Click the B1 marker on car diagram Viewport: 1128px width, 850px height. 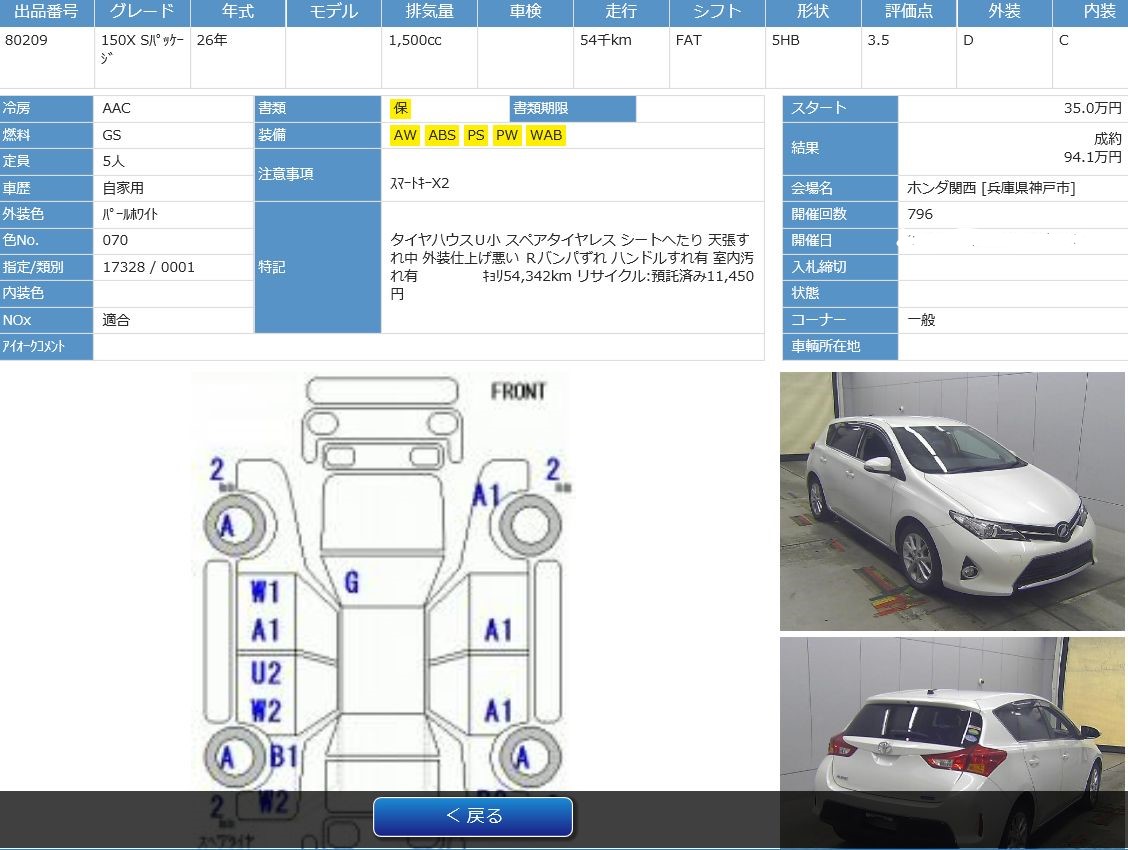click(284, 756)
